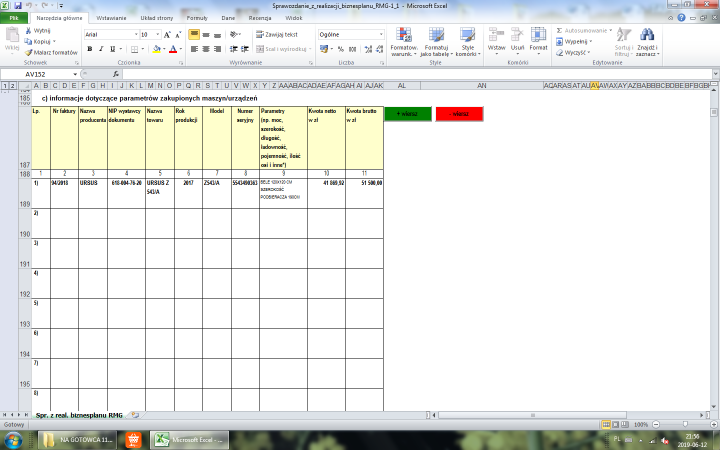Click the red '- wiersz' button
The image size is (720, 450).
click(459, 114)
